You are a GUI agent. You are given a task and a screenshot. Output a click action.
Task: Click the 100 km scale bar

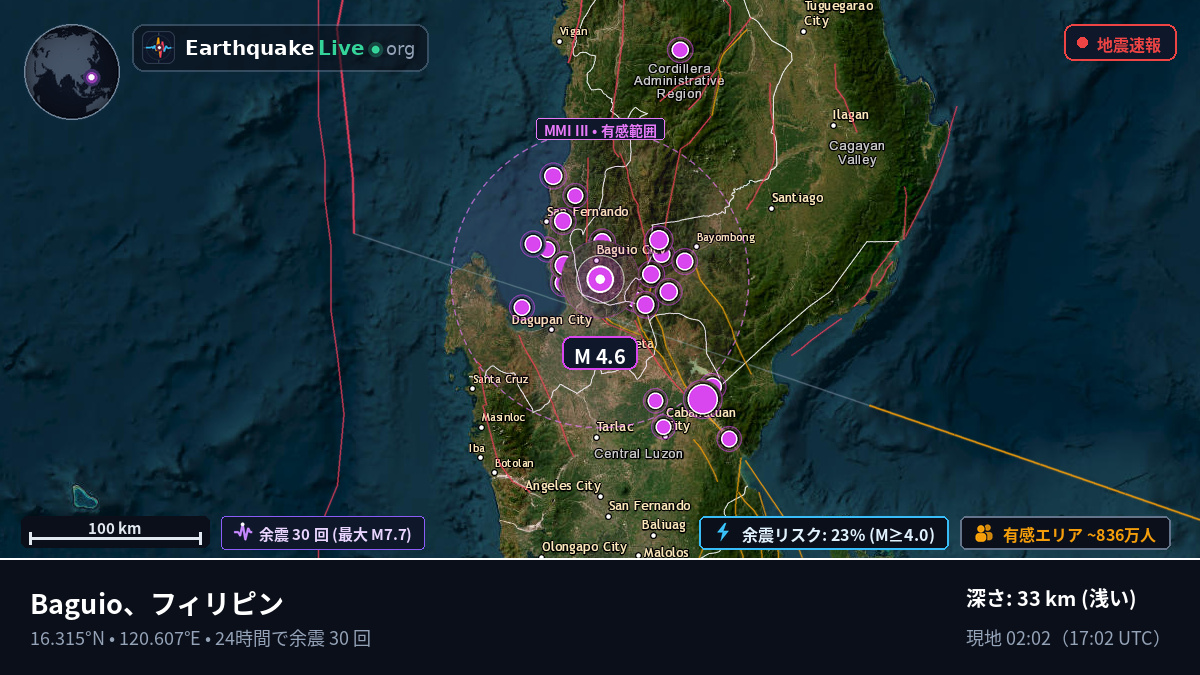pos(115,532)
